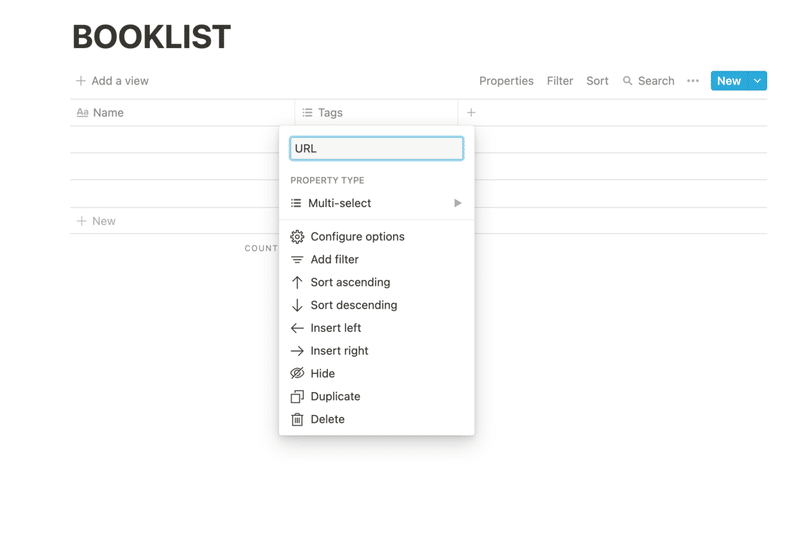Click the Sort ascending arrow icon
The width and height of the screenshot is (800, 554).
(x=297, y=283)
